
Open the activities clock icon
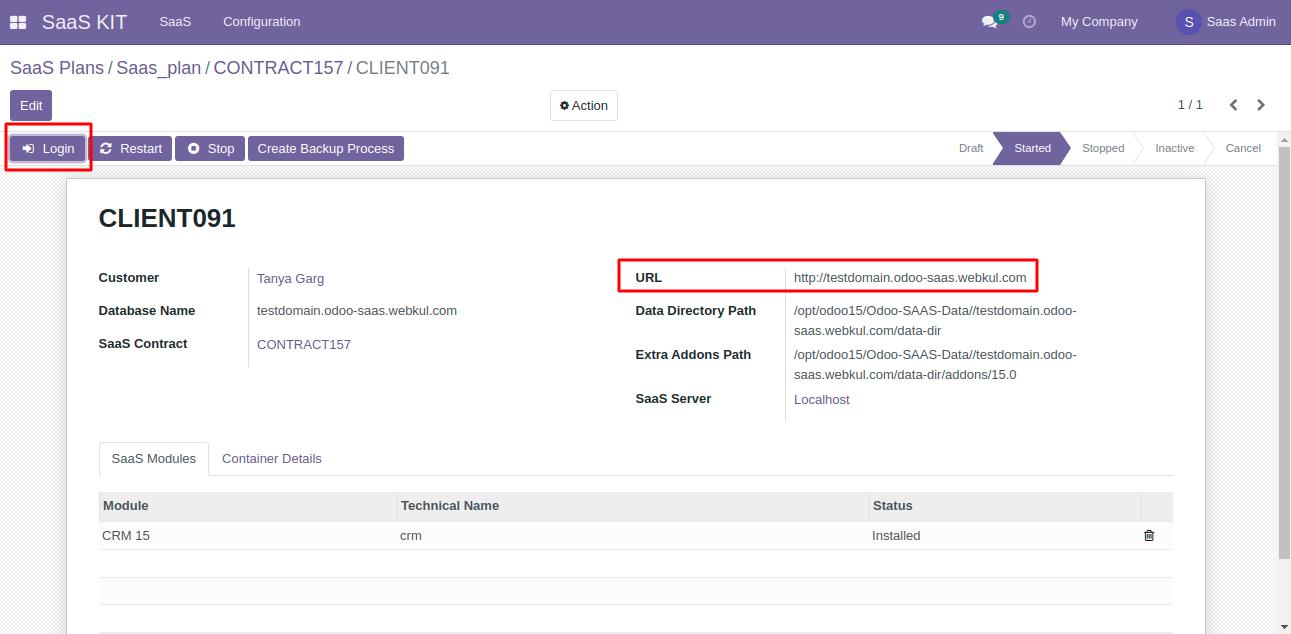(x=1029, y=21)
